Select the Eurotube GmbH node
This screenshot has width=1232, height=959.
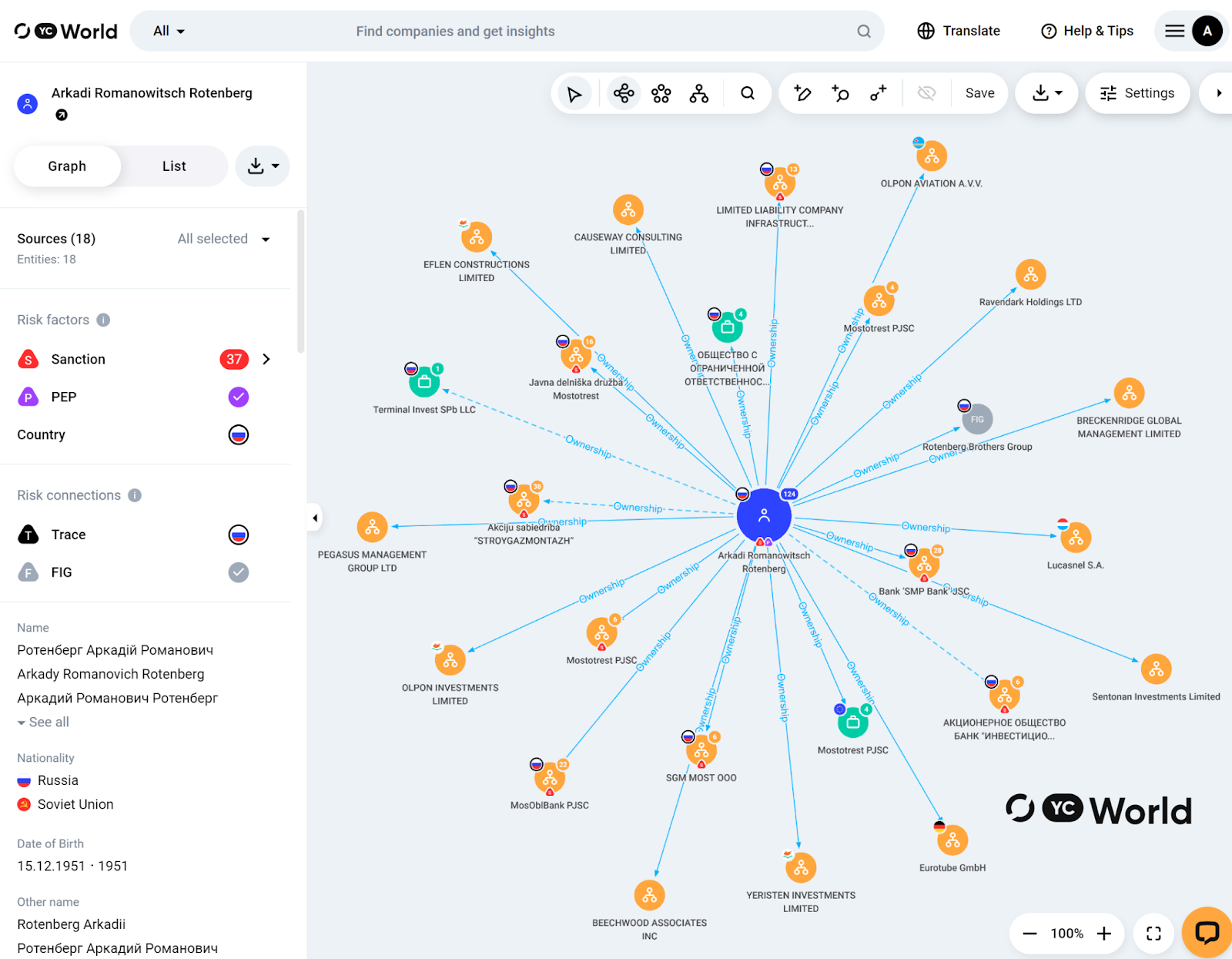(952, 840)
